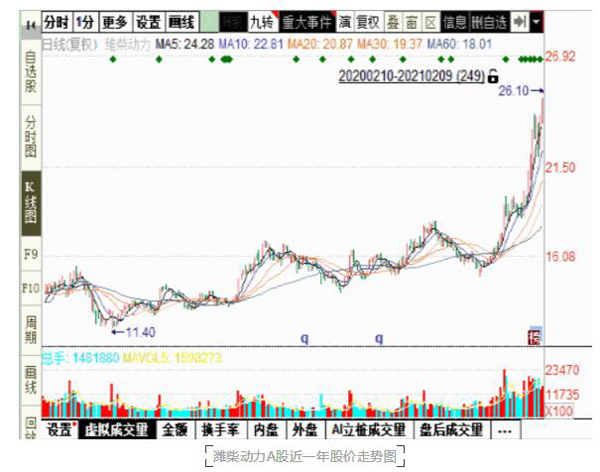600x472 pixels.
Task: Click the arrow-to-bar icon near the toolbar's right end
Action: click(521, 21)
